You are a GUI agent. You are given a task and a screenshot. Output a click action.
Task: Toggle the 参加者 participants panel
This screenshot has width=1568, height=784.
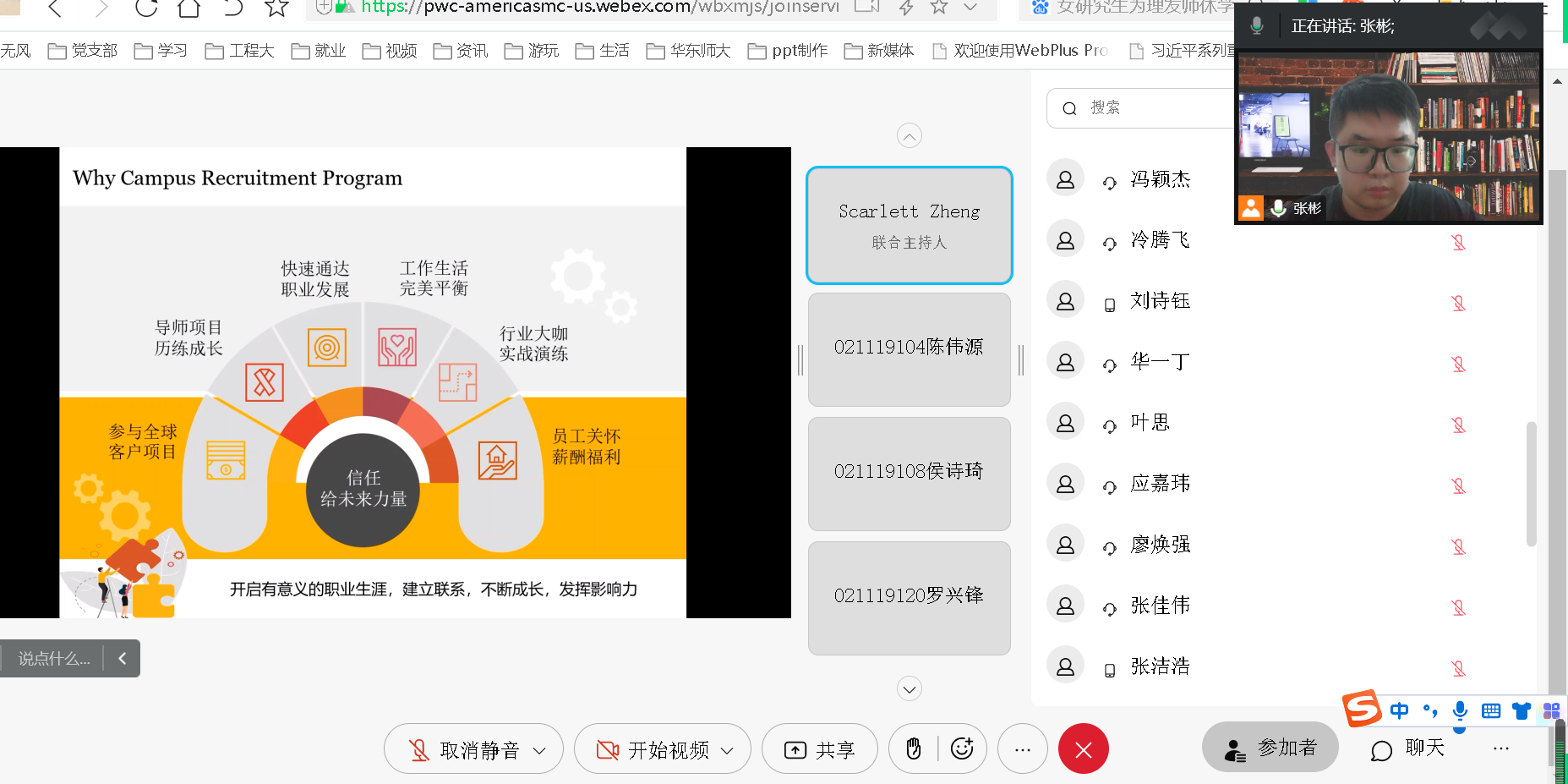coord(1270,748)
